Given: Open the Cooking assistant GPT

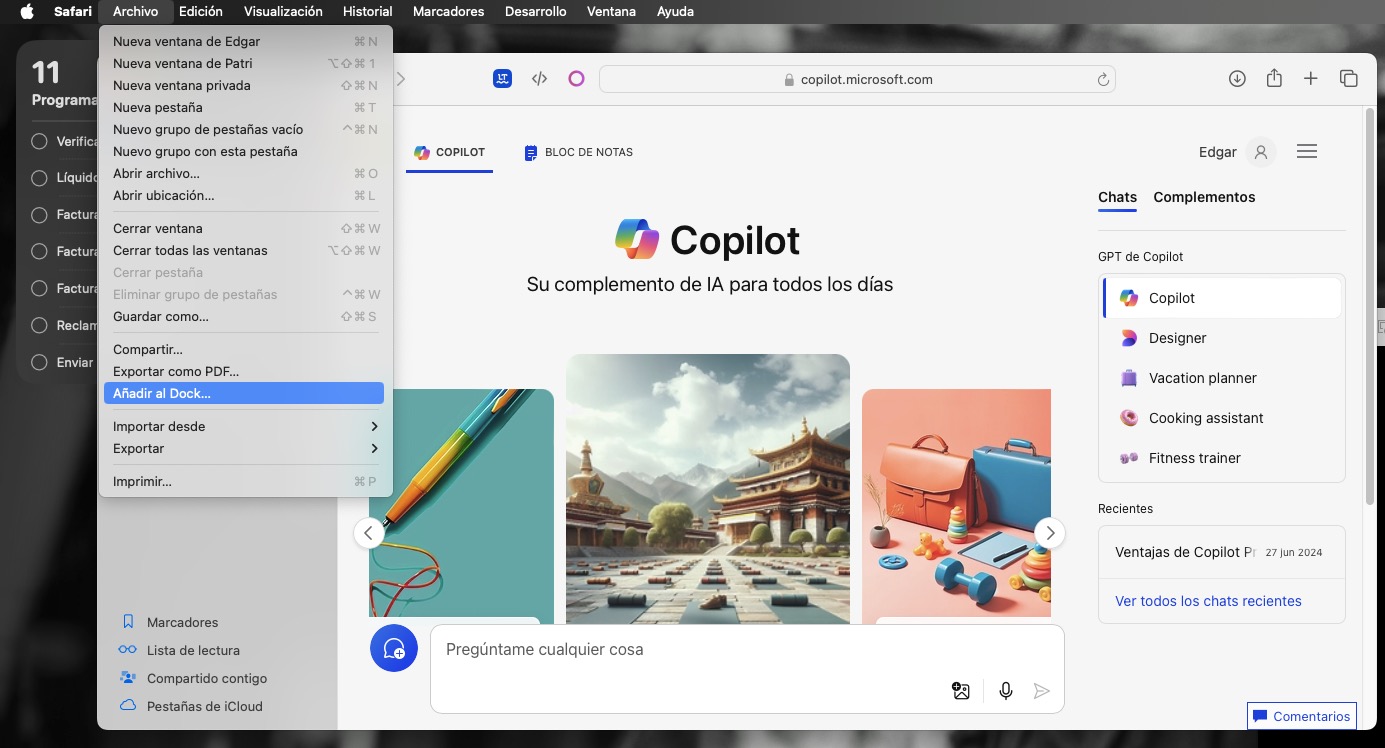Looking at the screenshot, I should (x=1204, y=418).
